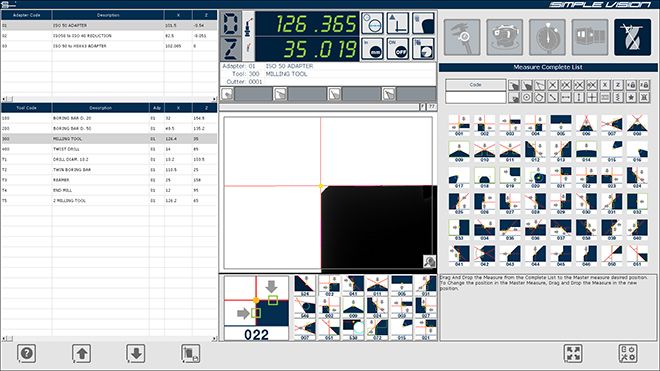Sort by the Code column header button
The height and width of the screenshot is (371, 660).
click(x=476, y=85)
